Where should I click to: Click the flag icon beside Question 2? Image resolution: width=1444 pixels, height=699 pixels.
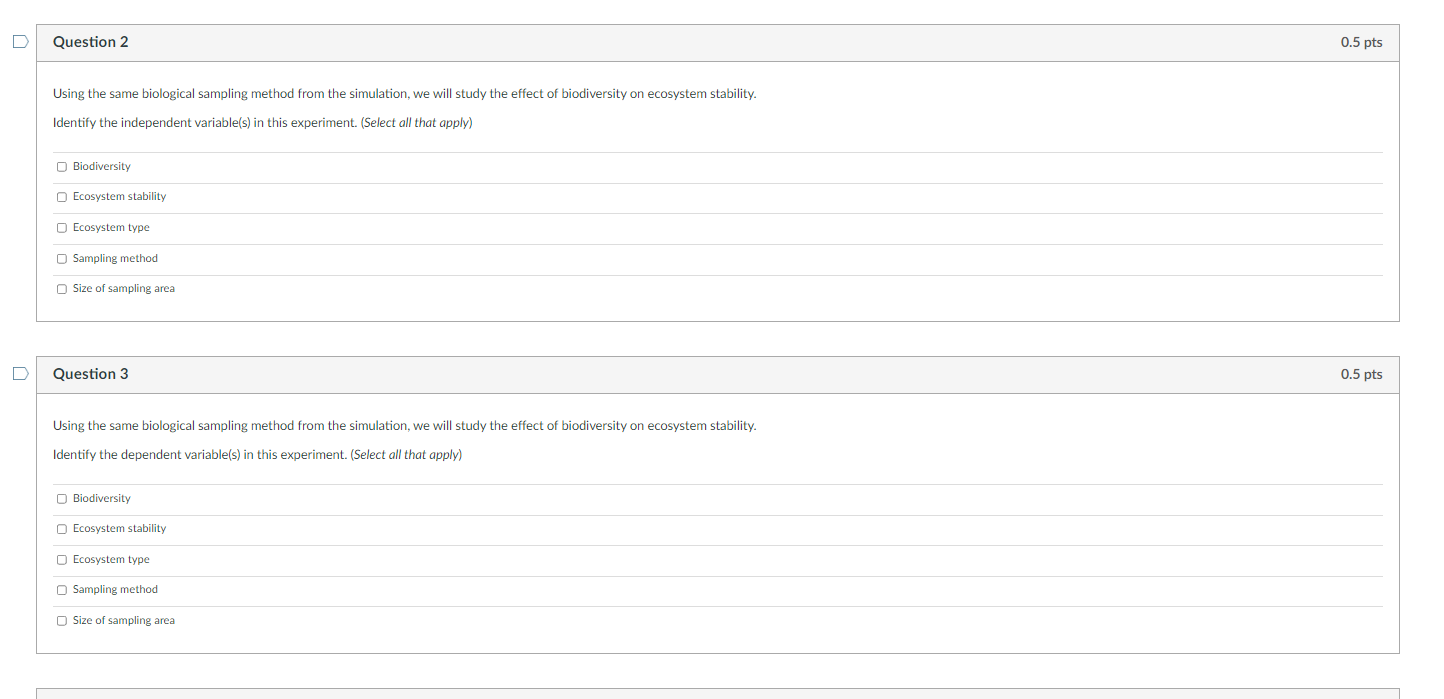click(x=19, y=40)
